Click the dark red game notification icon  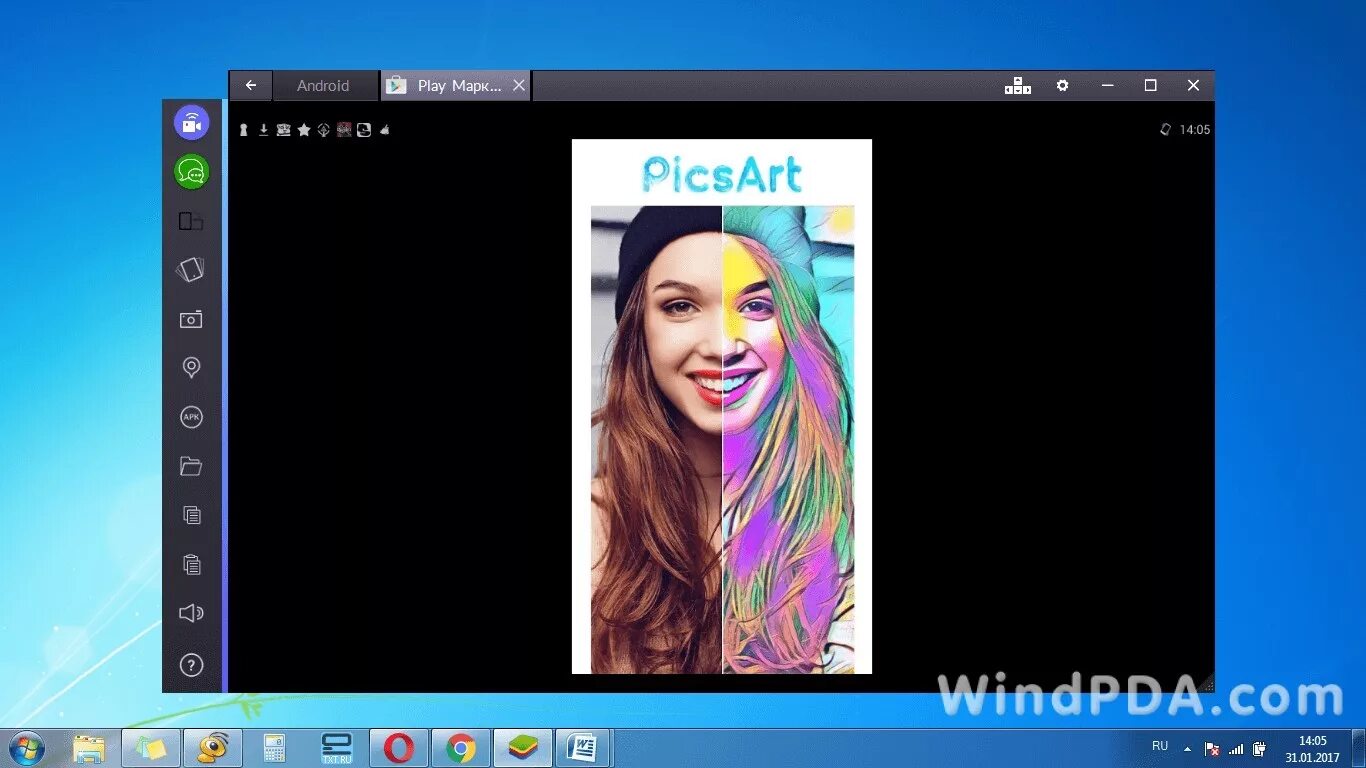(344, 130)
